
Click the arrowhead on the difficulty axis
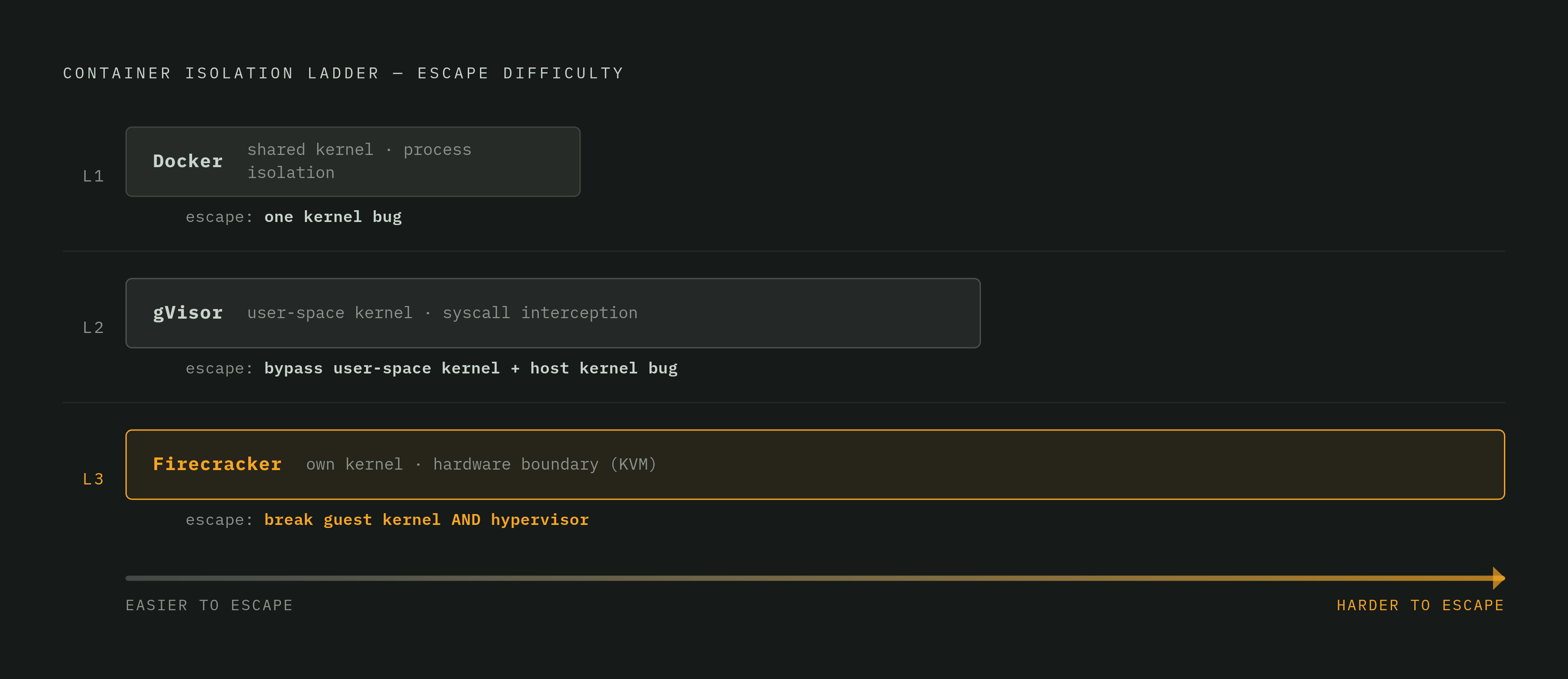(x=1499, y=578)
